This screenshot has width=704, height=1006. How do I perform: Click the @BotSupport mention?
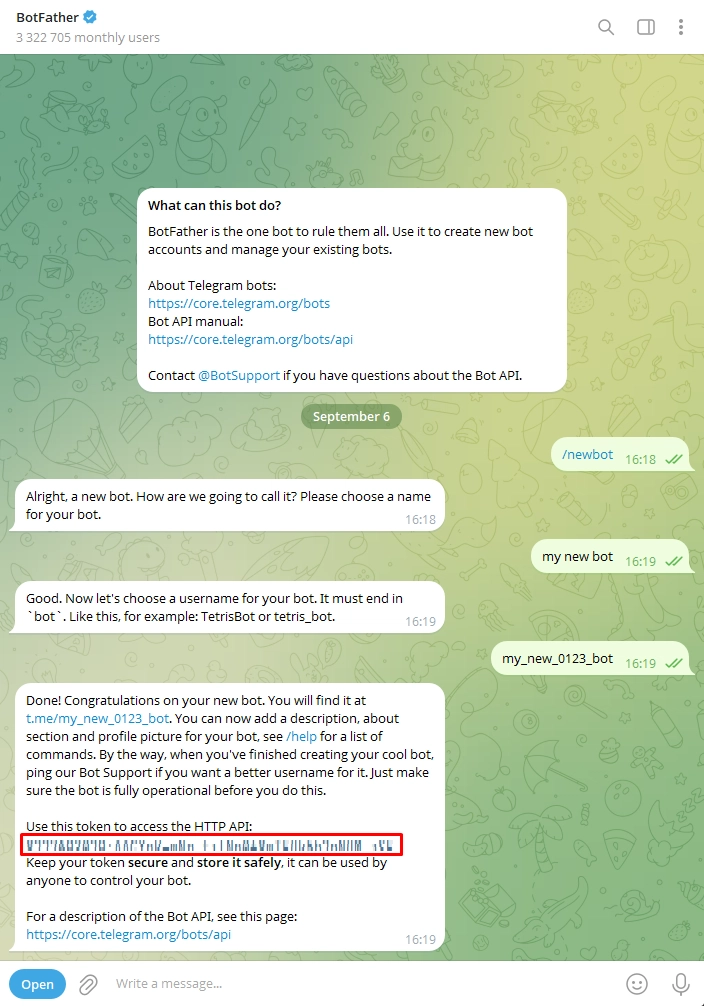[239, 375]
